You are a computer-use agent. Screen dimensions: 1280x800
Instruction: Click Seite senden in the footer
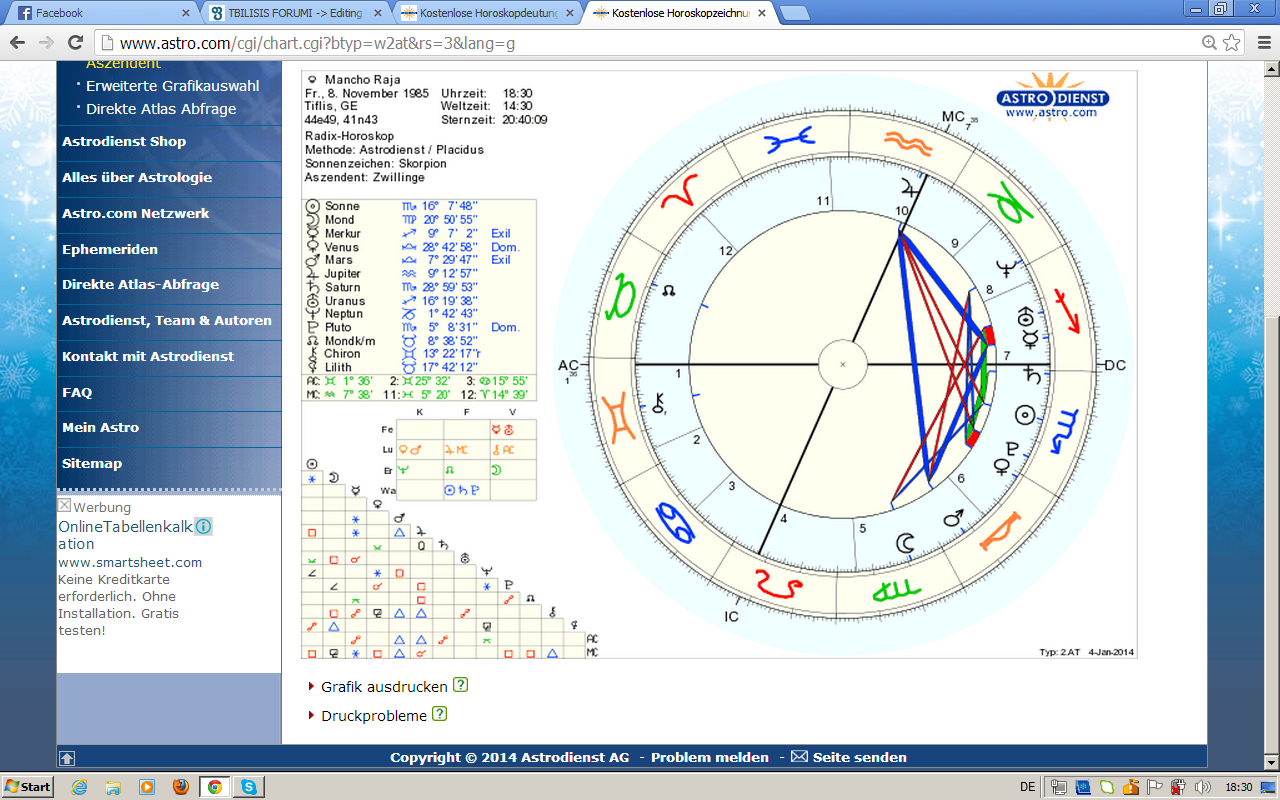click(x=859, y=758)
